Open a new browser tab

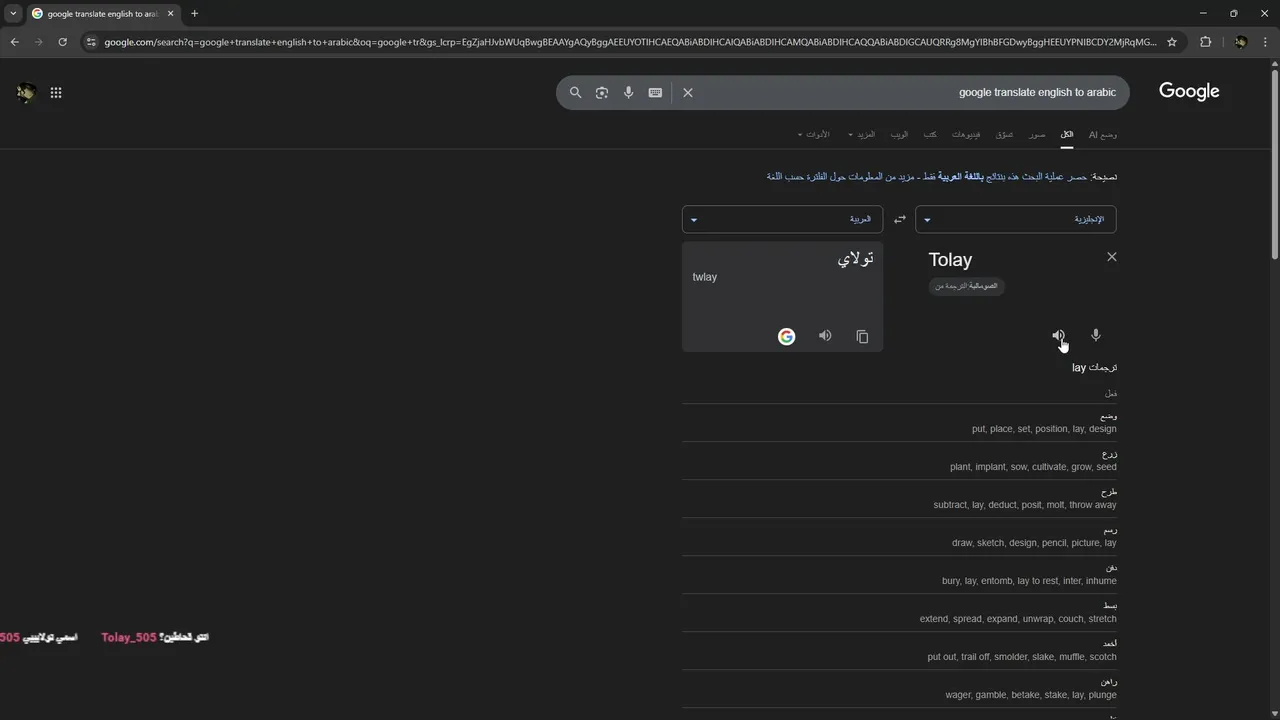coord(194,13)
